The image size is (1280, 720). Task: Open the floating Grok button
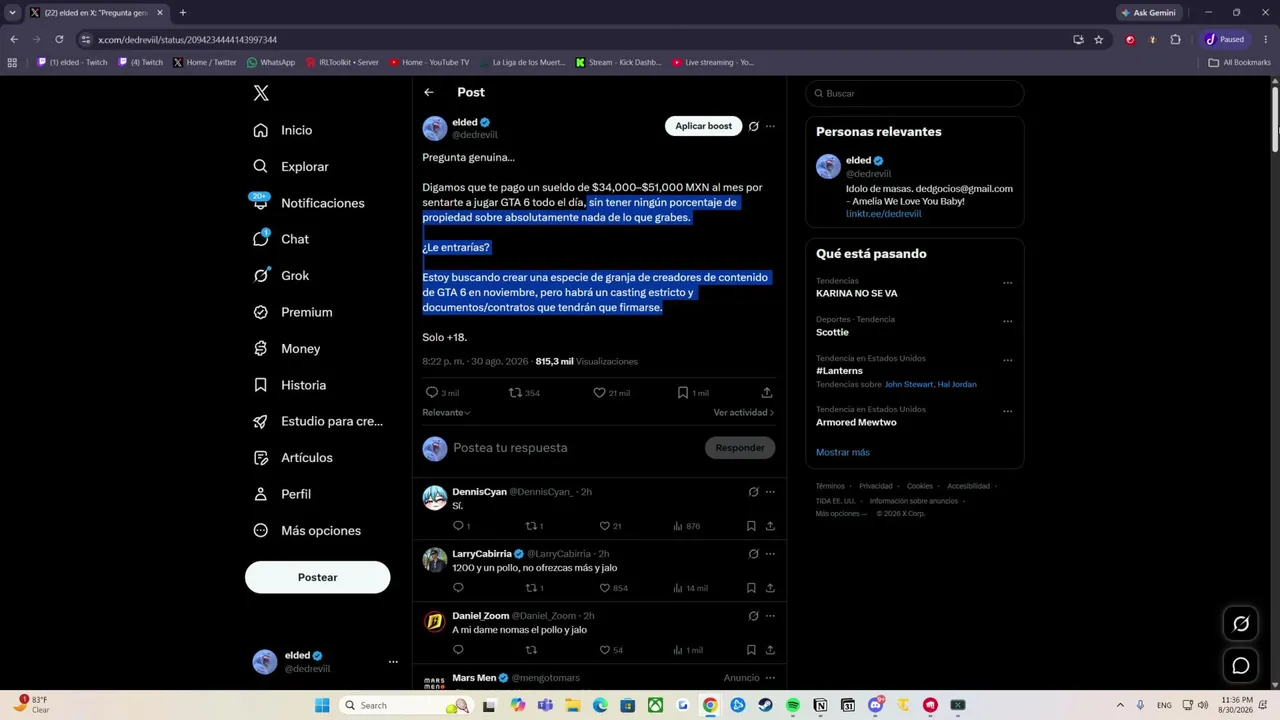point(1241,624)
